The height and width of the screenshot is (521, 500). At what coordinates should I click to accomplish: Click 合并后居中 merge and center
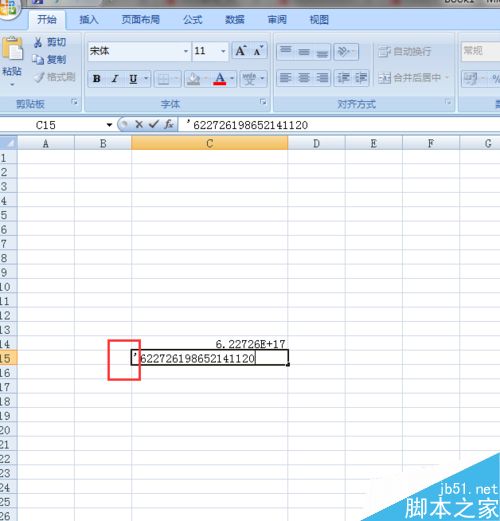(409, 78)
